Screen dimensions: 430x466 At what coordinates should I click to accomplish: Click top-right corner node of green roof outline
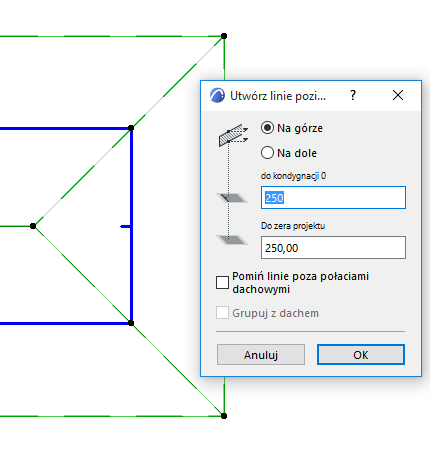click(224, 36)
